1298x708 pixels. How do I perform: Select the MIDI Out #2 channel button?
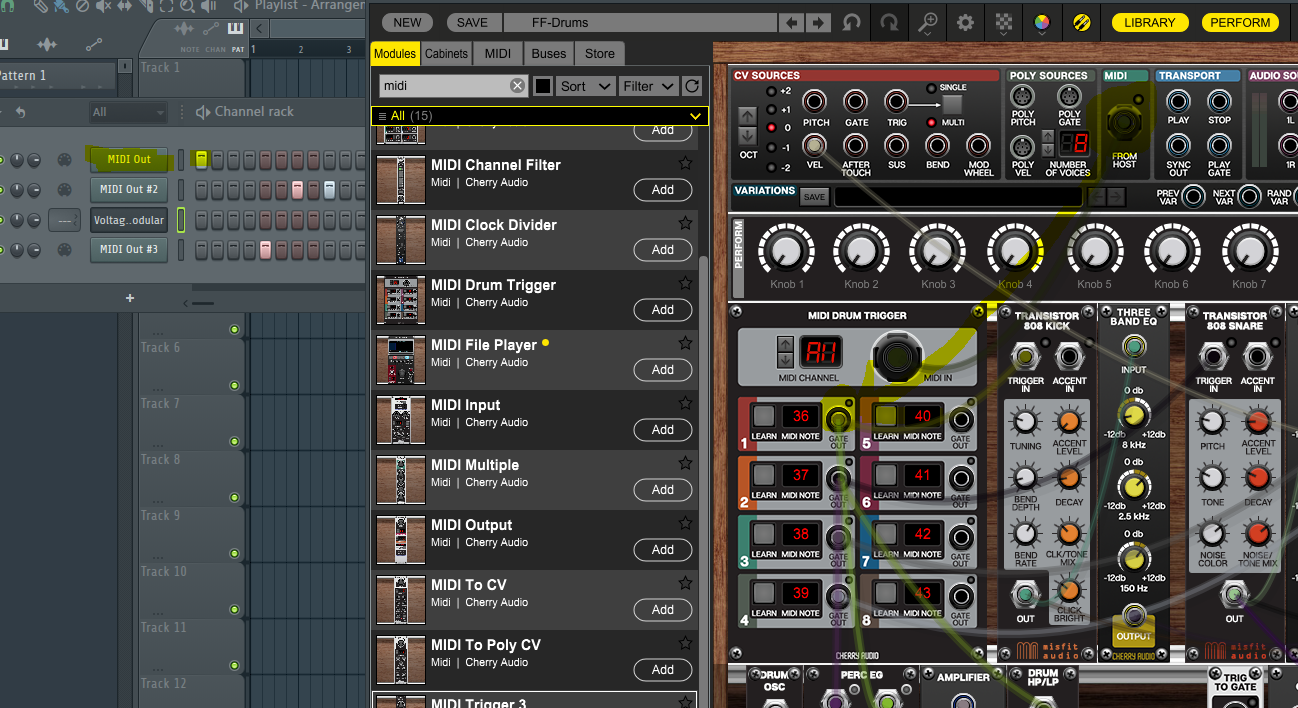point(129,189)
